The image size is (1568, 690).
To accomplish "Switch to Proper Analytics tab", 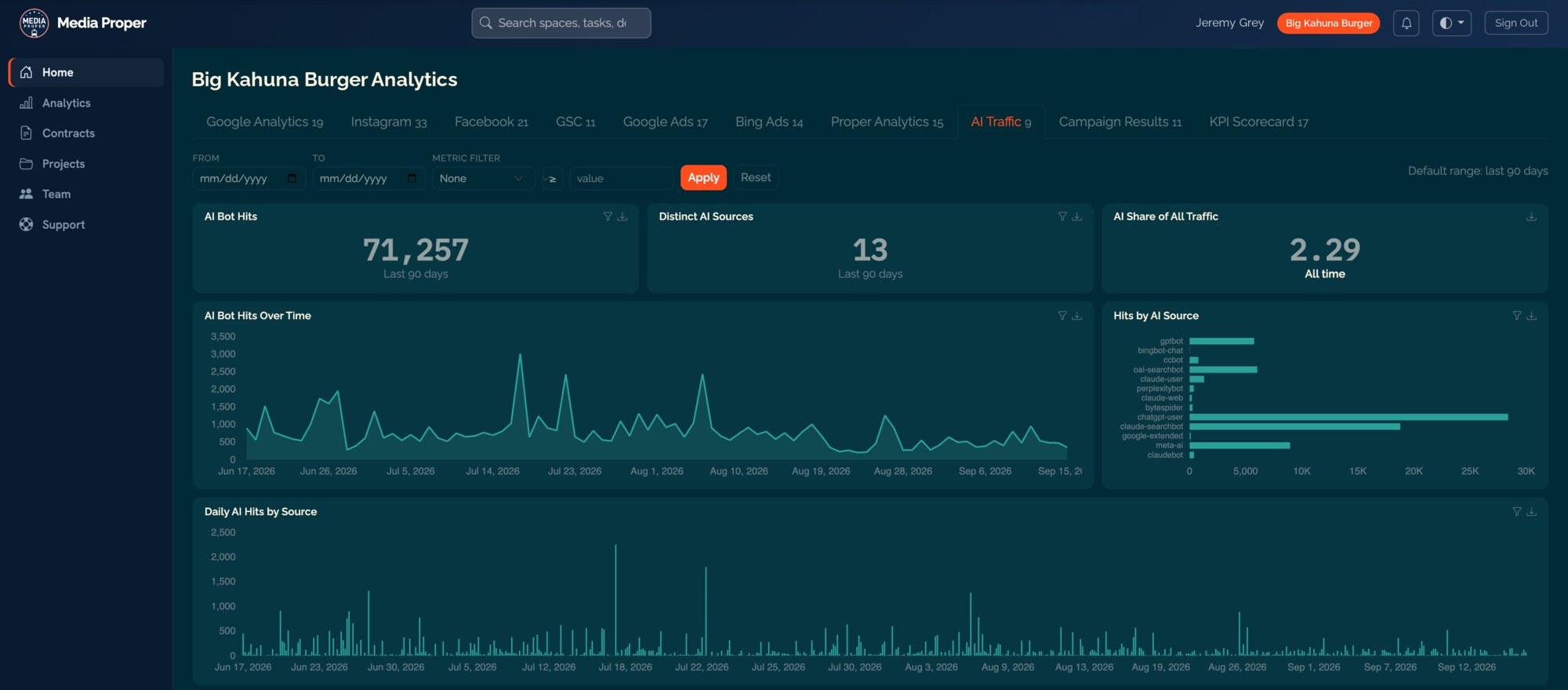I will click(887, 122).
